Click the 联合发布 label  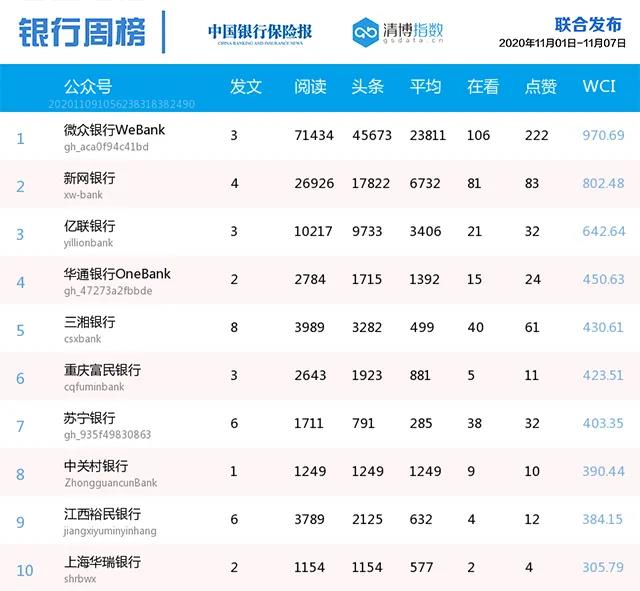tap(589, 22)
